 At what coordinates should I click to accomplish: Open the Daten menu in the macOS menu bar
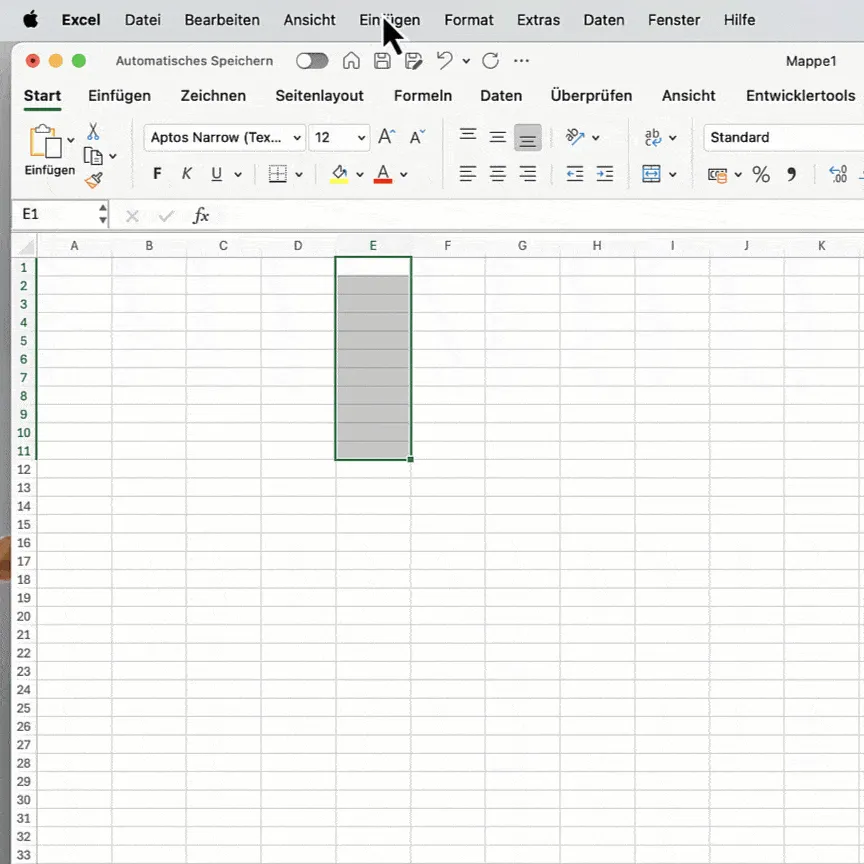click(x=603, y=20)
